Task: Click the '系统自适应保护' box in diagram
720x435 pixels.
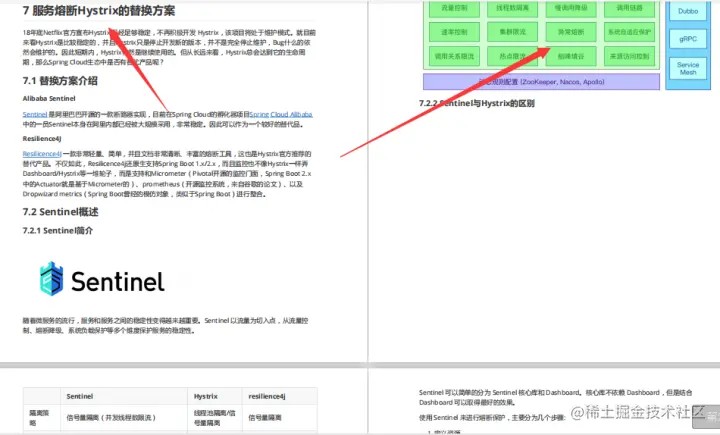Action: click(629, 32)
